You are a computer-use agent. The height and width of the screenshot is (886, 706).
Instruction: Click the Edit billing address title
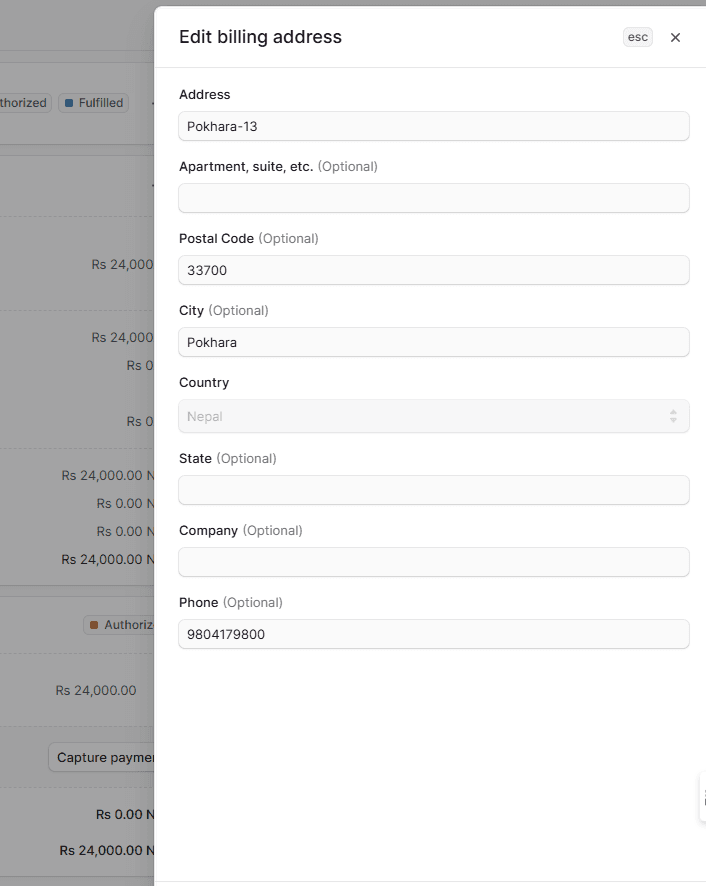point(260,36)
